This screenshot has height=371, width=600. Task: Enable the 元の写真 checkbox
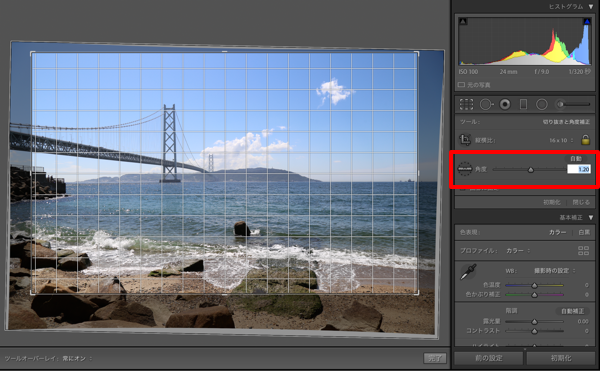click(x=461, y=85)
